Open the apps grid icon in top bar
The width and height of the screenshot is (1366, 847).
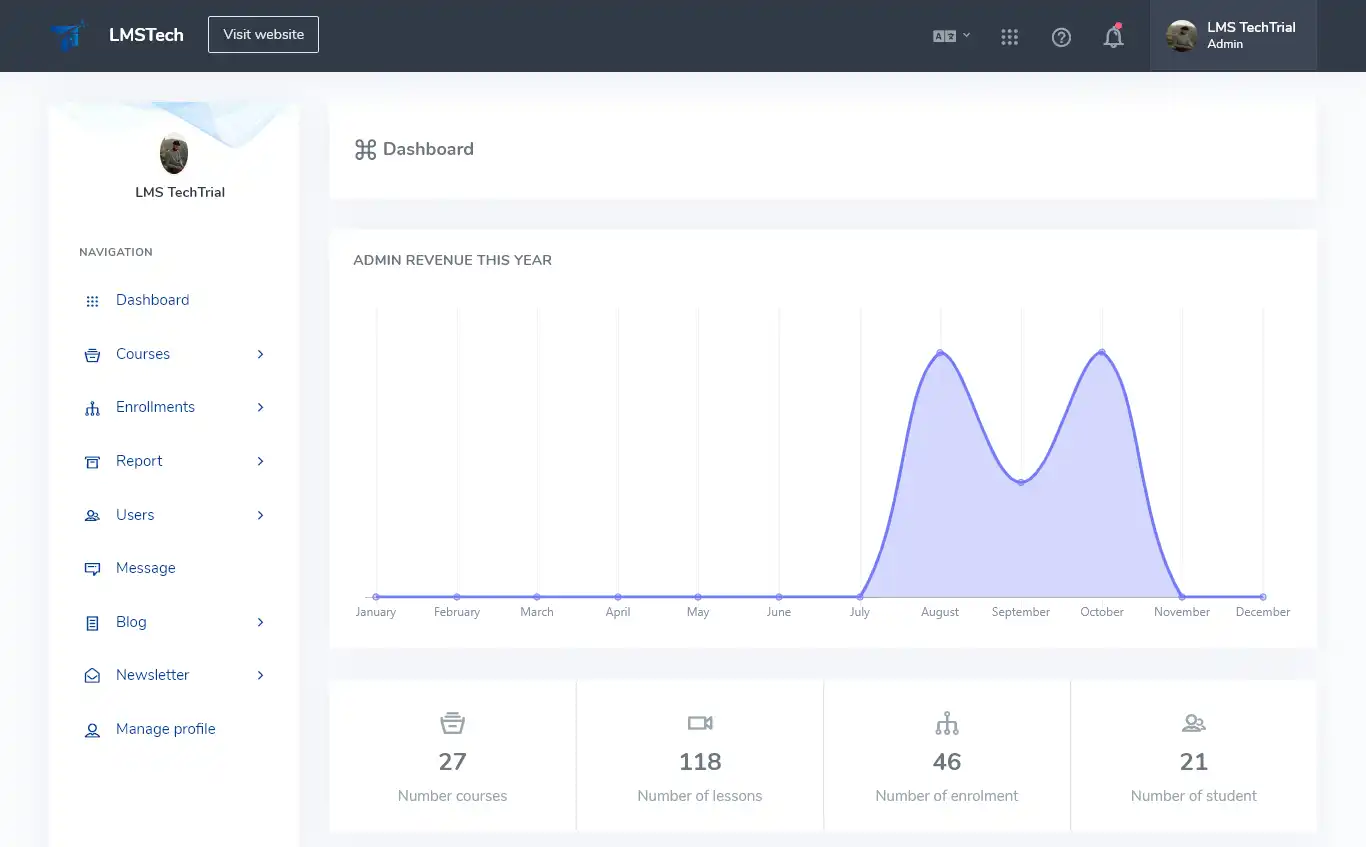coord(1009,36)
